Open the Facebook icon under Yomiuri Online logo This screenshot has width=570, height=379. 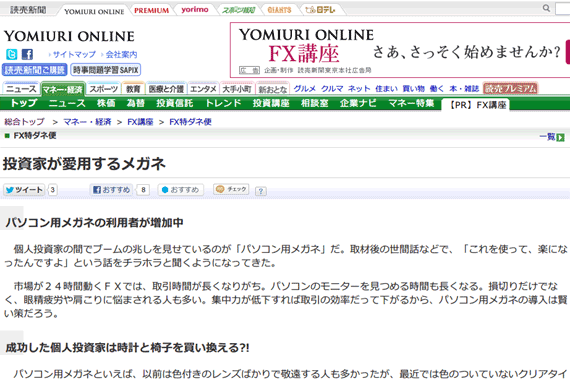pos(27,54)
